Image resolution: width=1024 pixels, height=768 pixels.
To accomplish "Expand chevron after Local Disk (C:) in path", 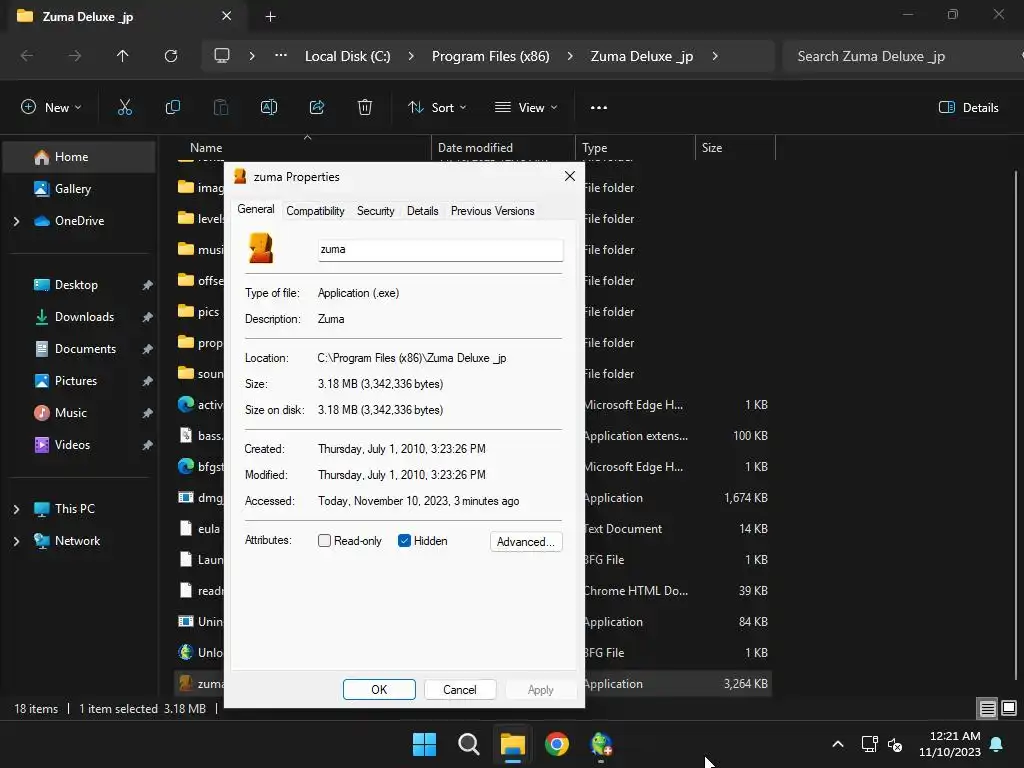I will (x=411, y=56).
